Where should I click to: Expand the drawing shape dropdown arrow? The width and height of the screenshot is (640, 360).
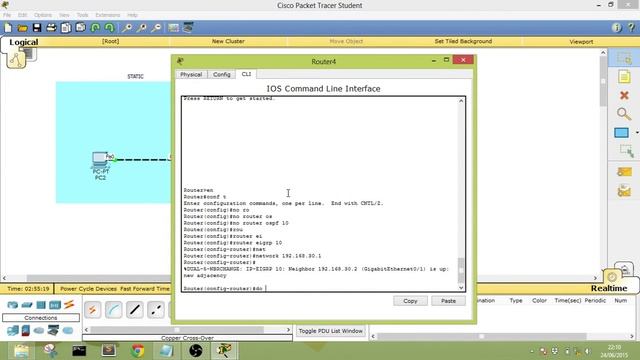click(636, 133)
